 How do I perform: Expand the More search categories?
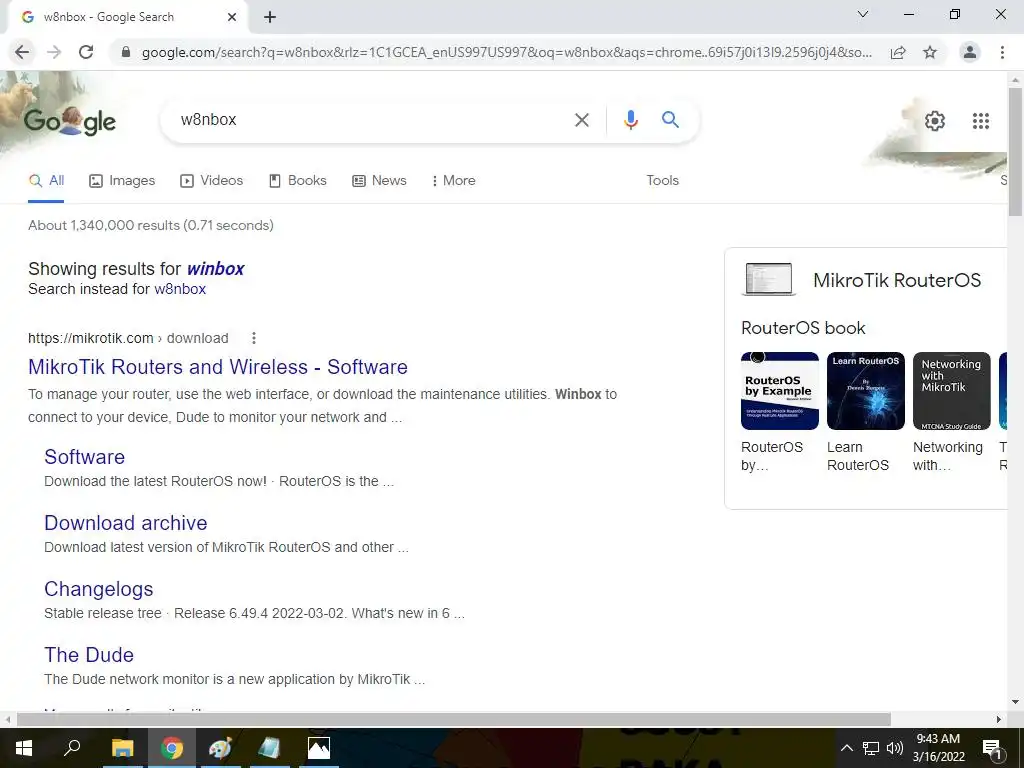click(x=453, y=181)
